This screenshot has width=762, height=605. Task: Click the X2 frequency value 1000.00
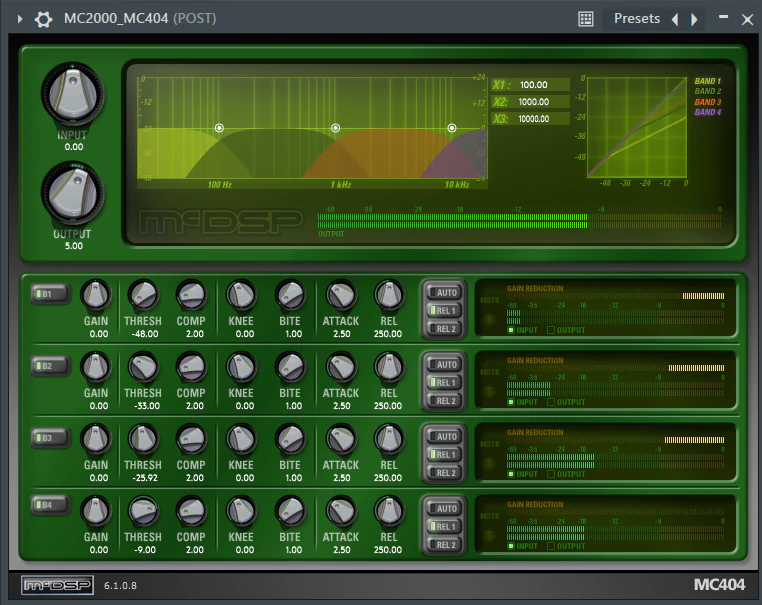533,102
